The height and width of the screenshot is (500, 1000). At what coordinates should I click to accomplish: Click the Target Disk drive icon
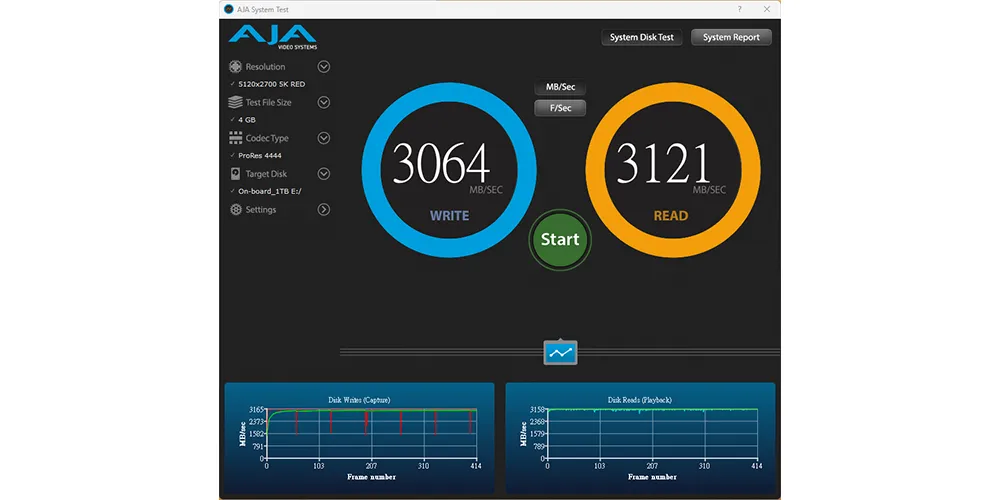coord(236,174)
